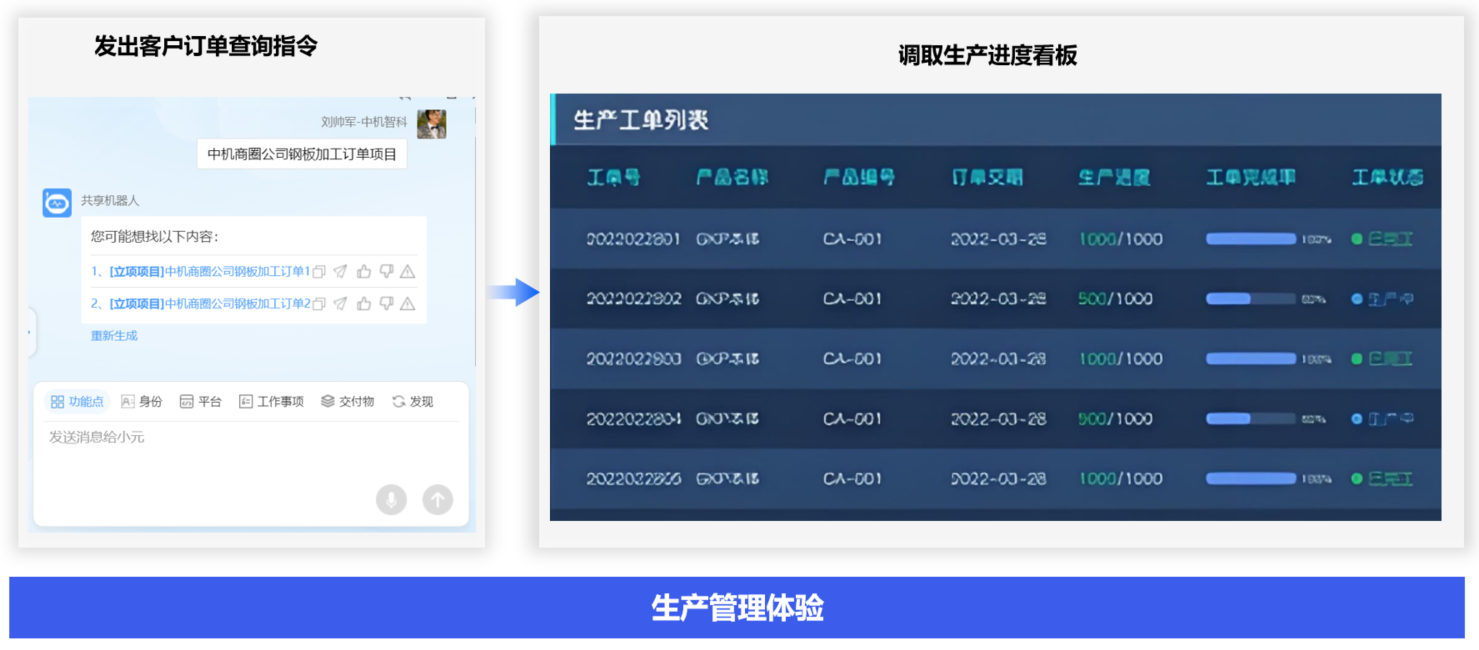
Task: Switch to the 工作事项 tab
Action: (271, 402)
